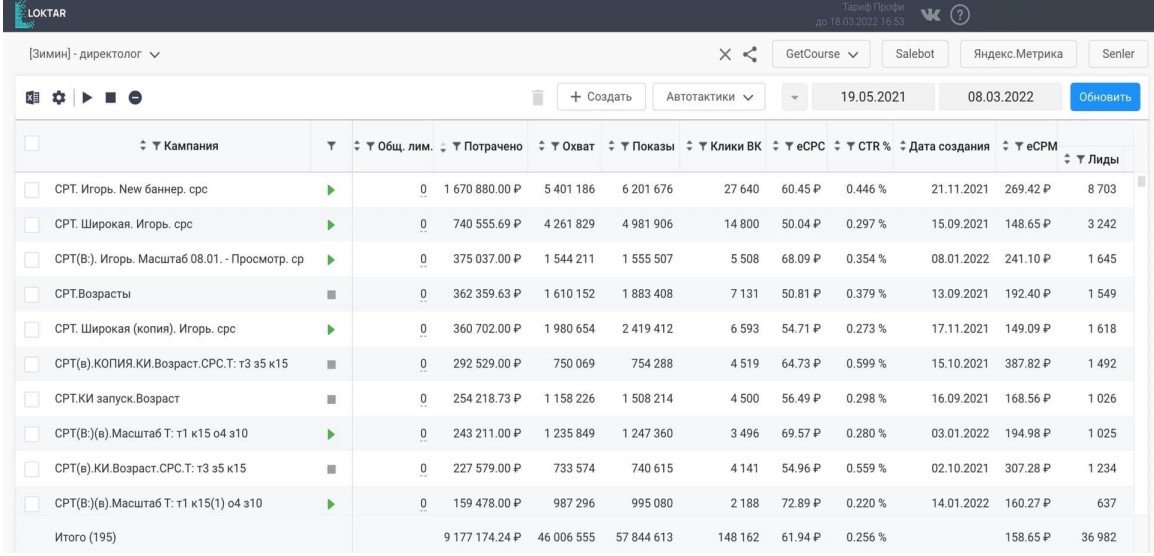Click the Salebot button
1154x556 pixels.
pos(914,53)
